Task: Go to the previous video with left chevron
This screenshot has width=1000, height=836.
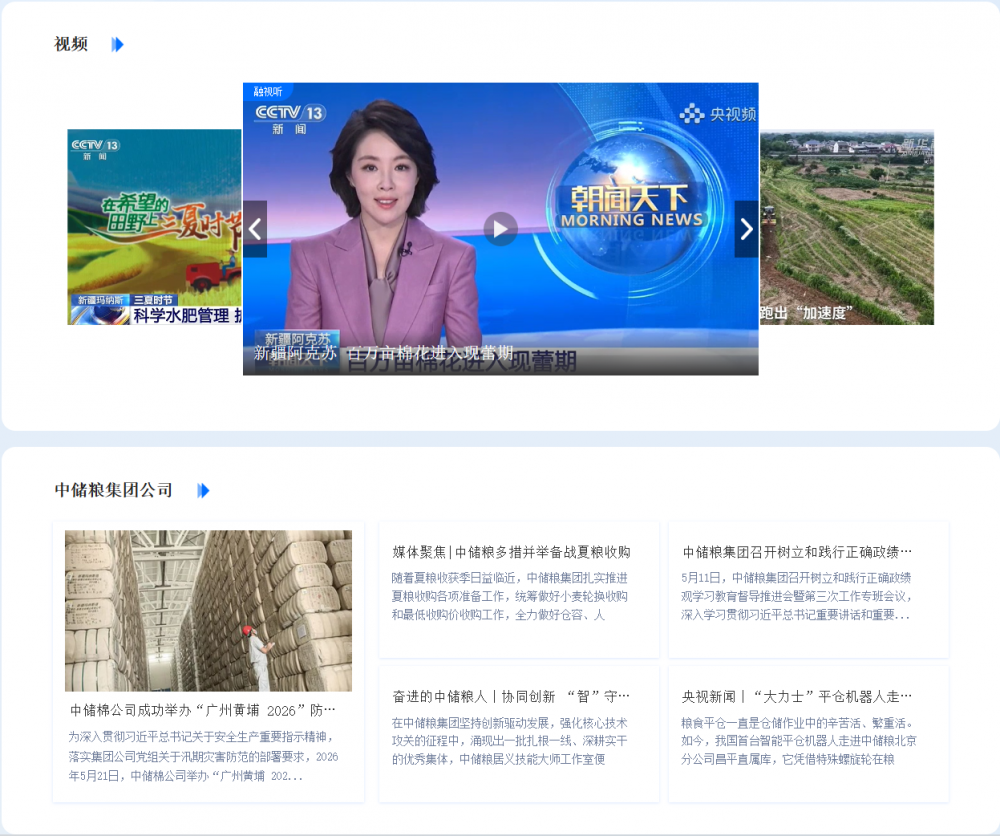Action: click(x=255, y=229)
